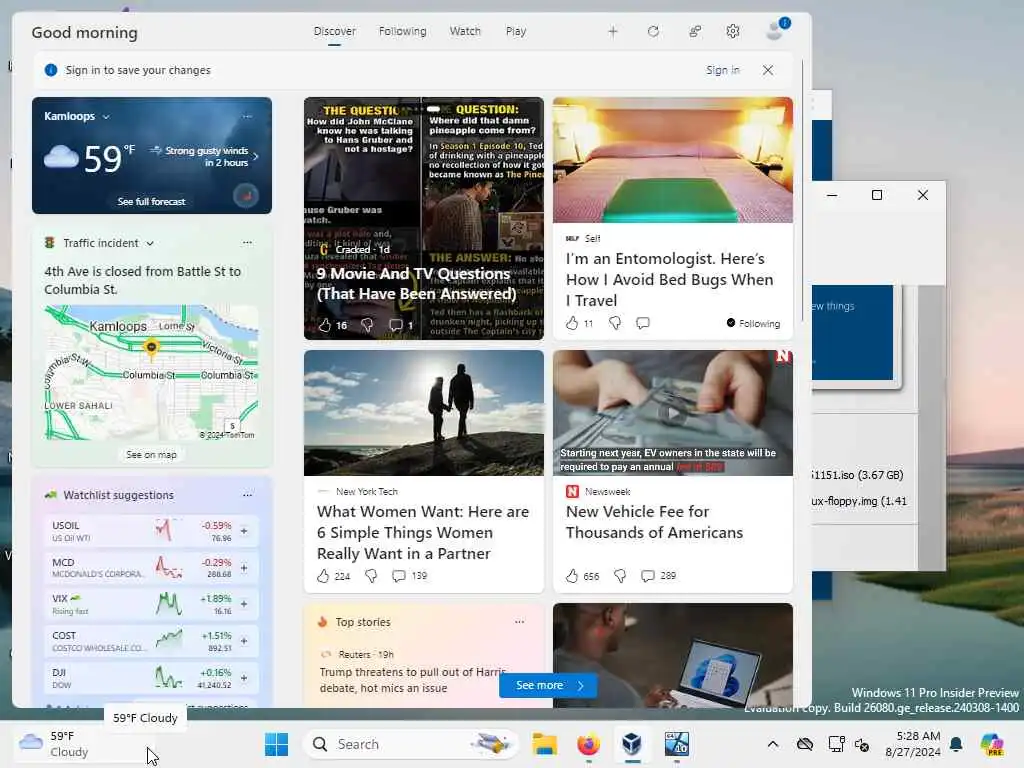Viewport: 1024px width, 768px height.
Task: Open the VirtualBox cube icon on taskbar
Action: [x=632, y=744]
